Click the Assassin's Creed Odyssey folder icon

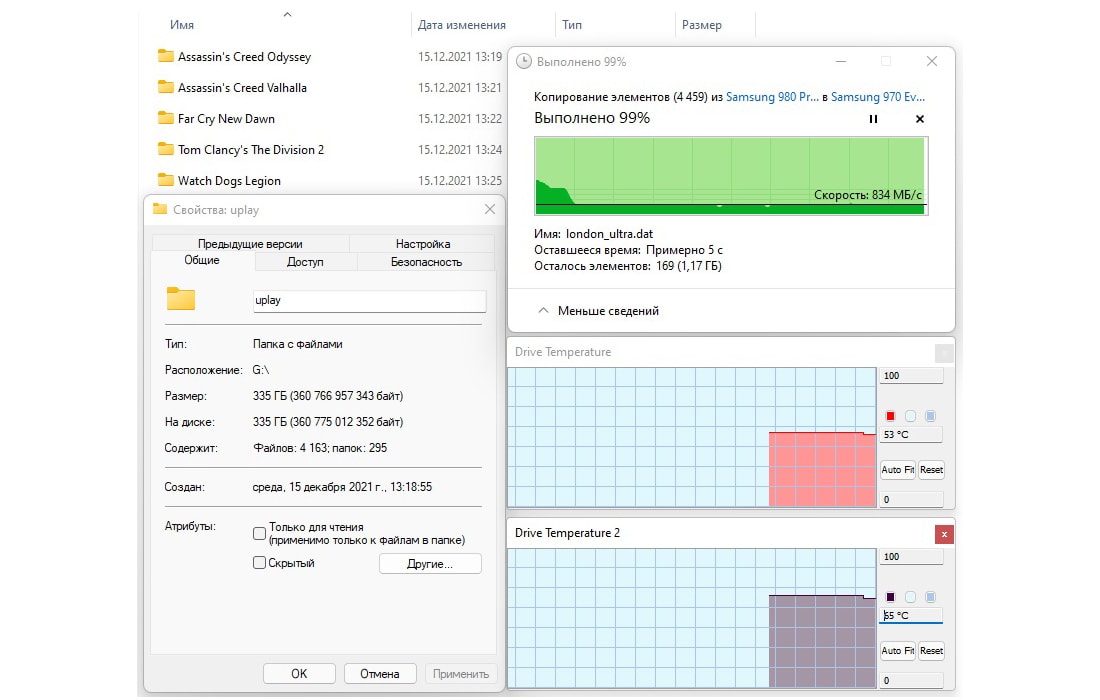[x=166, y=56]
